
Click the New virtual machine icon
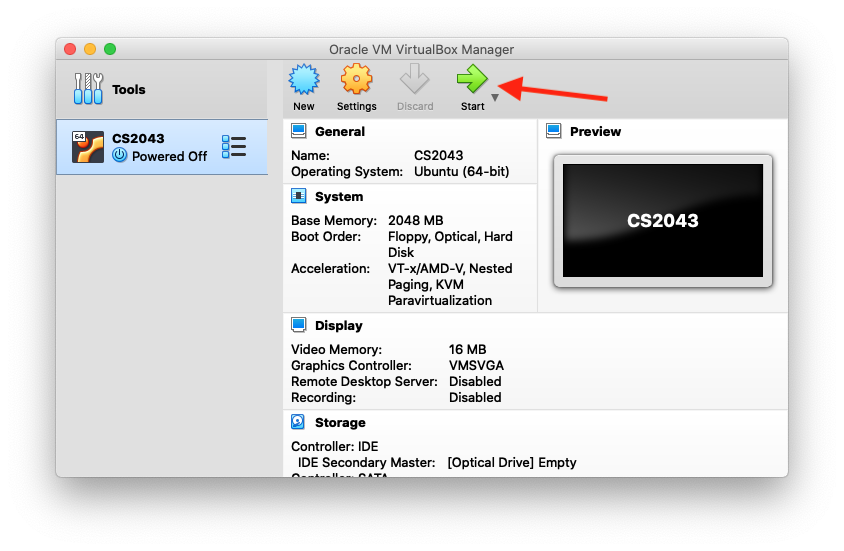tap(303, 79)
